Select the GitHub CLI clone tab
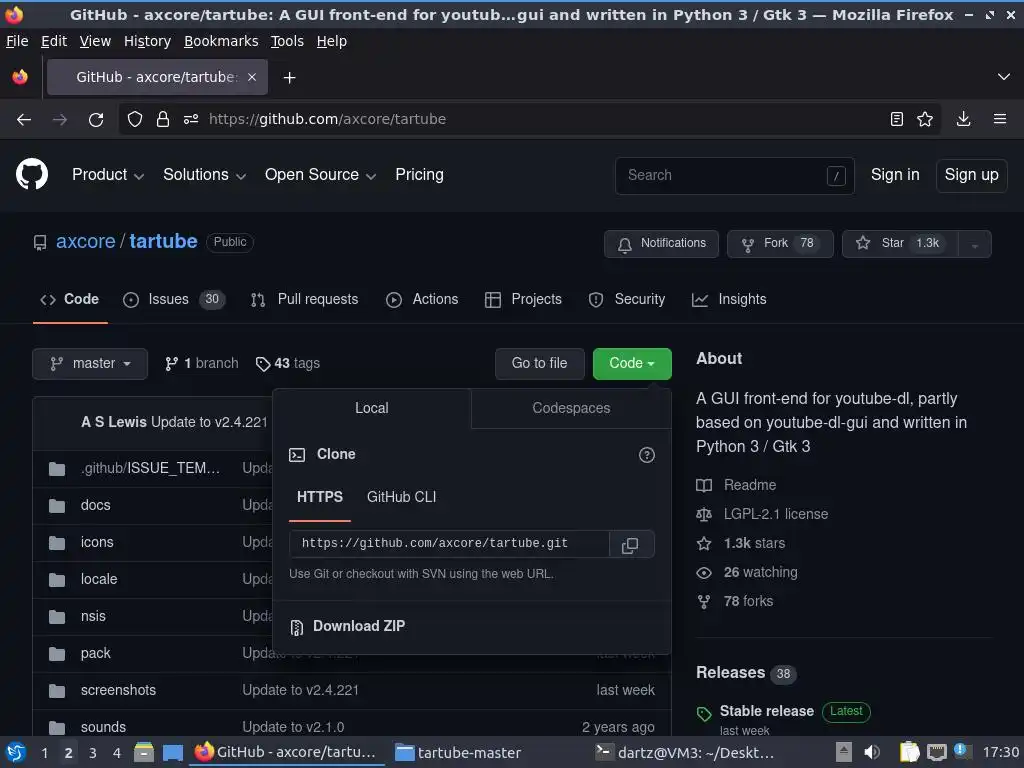Screen dimensions: 1024x768 401,497
